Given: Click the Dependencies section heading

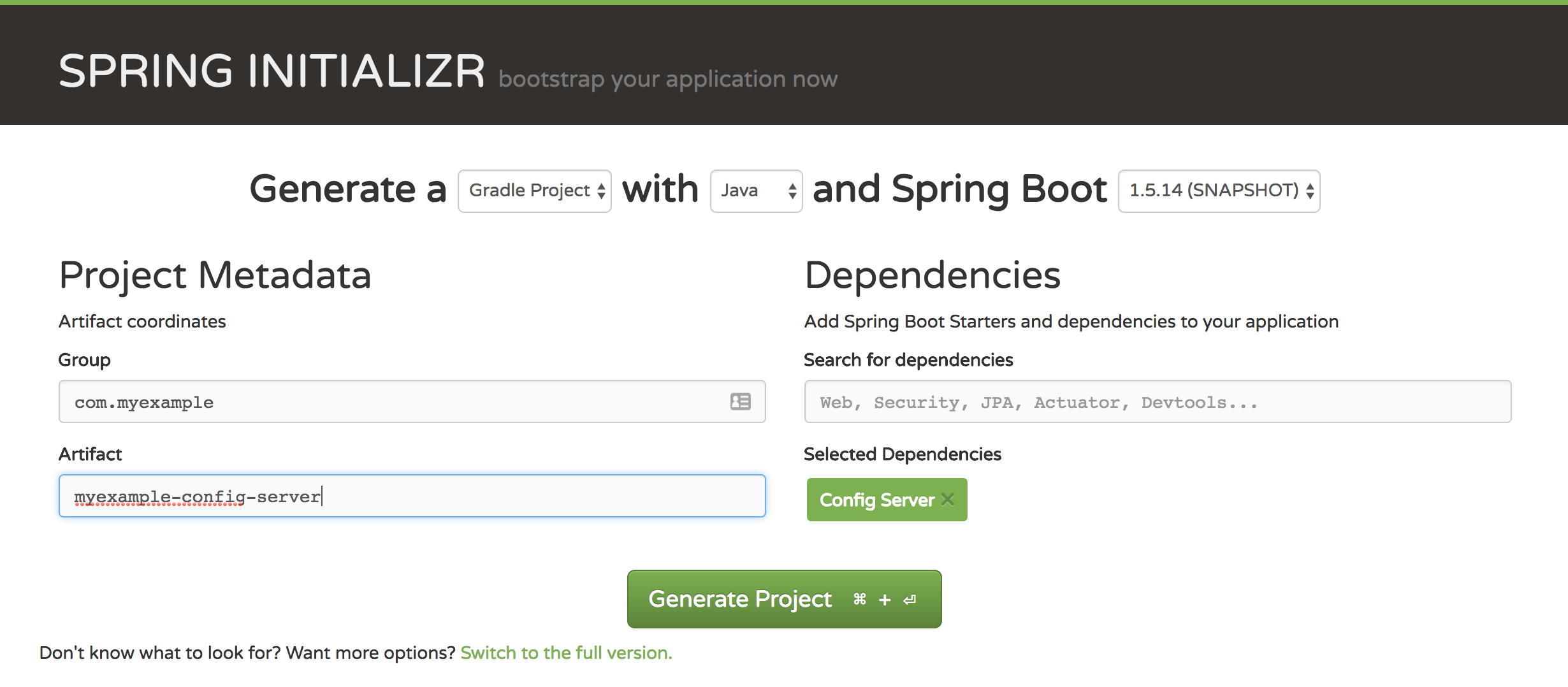Looking at the screenshot, I should 932,274.
